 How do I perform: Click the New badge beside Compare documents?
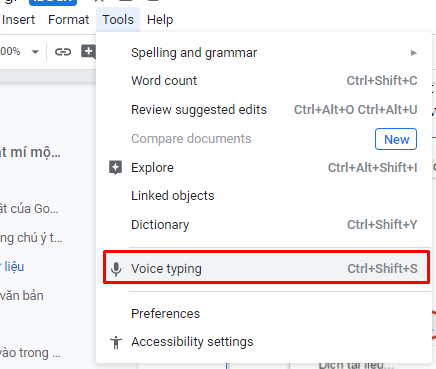coord(396,139)
